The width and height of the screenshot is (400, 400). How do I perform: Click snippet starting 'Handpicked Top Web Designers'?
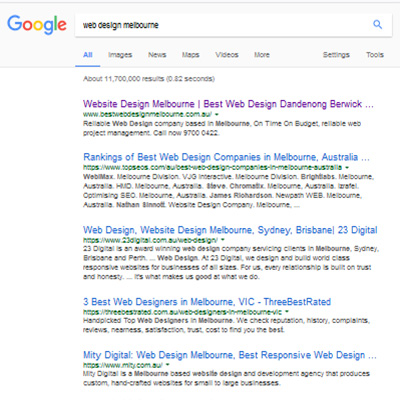coord(226,325)
